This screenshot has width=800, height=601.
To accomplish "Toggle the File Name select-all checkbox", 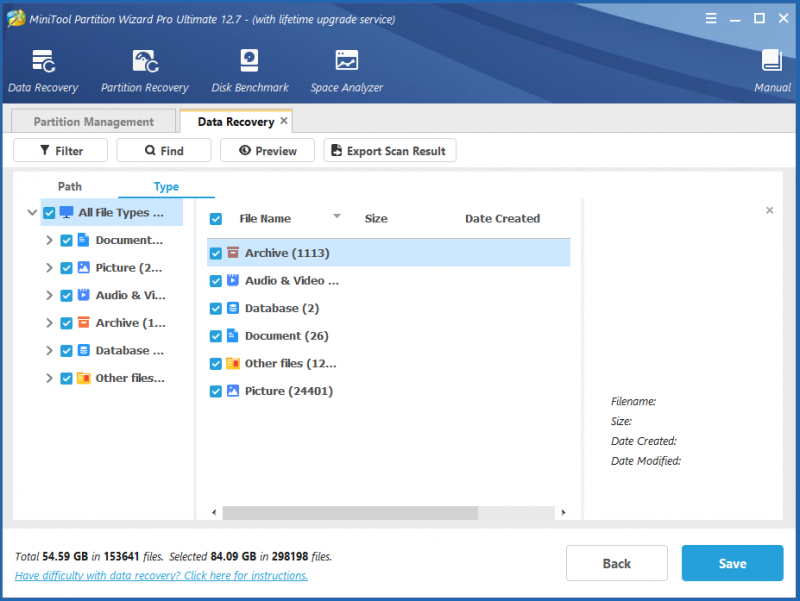I will tap(216, 219).
